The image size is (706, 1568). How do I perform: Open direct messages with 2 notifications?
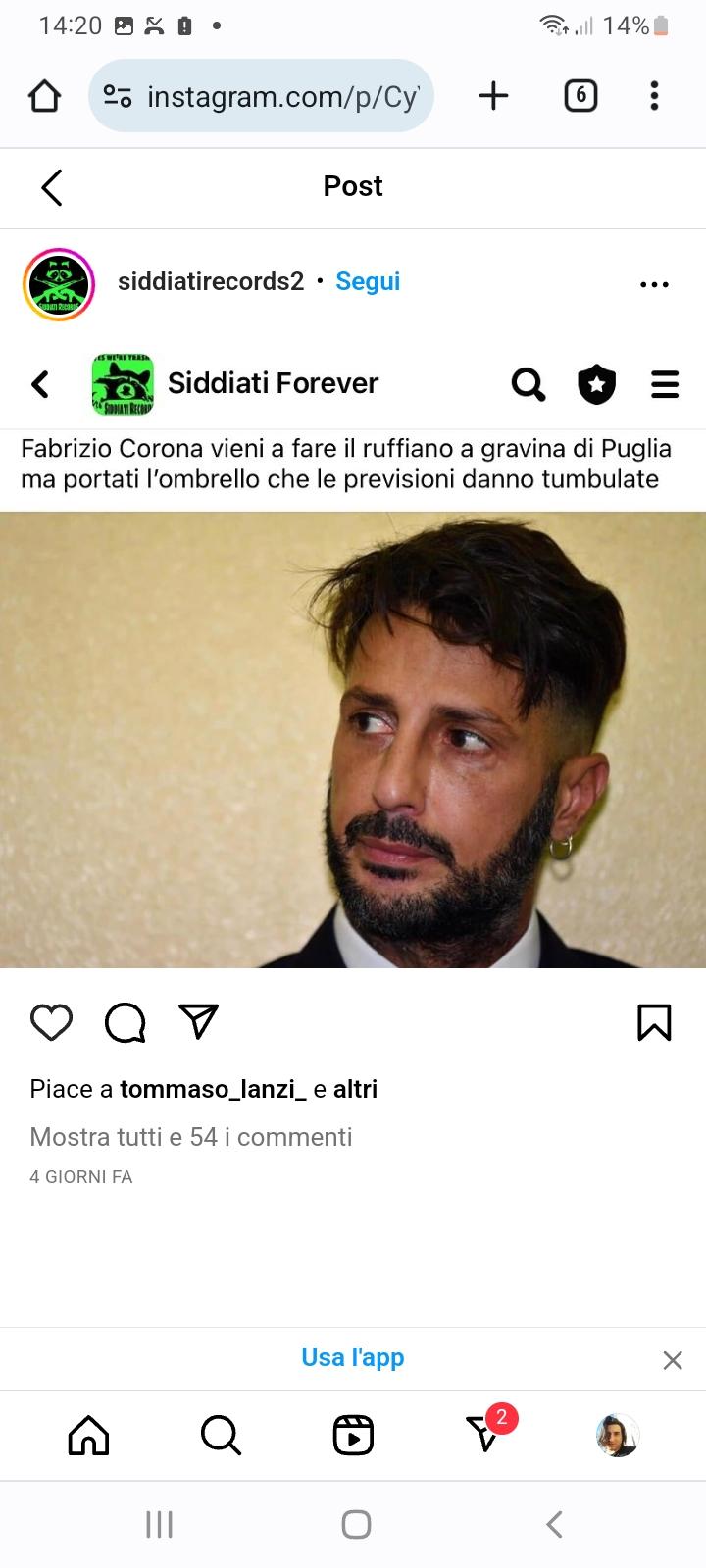pyautogui.click(x=485, y=1433)
